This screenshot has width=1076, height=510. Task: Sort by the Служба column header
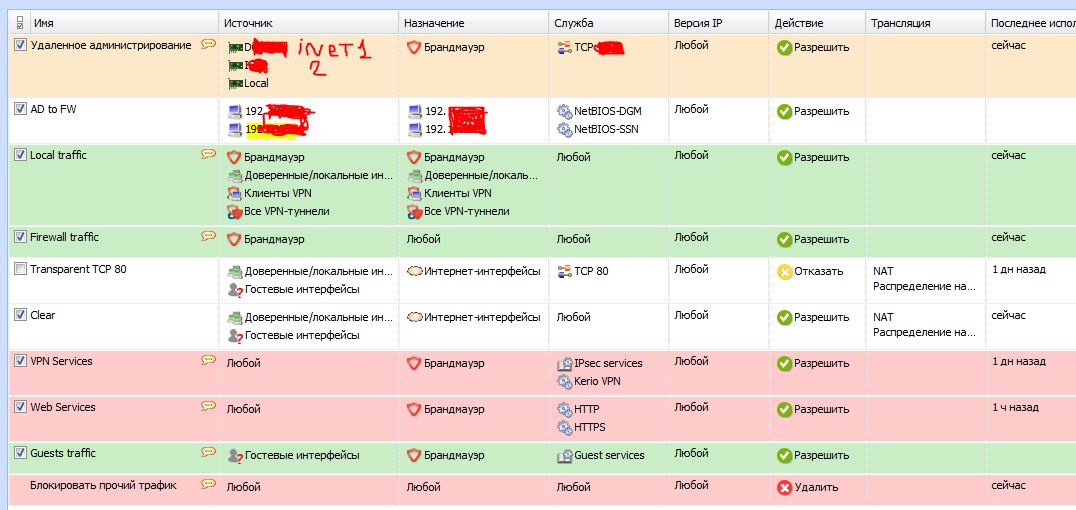tap(573, 22)
